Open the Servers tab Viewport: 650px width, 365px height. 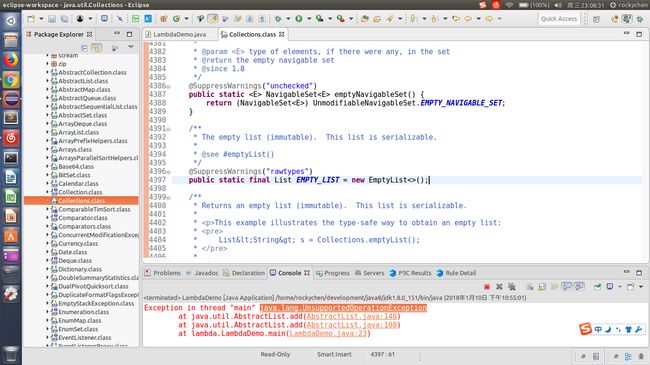pos(369,273)
